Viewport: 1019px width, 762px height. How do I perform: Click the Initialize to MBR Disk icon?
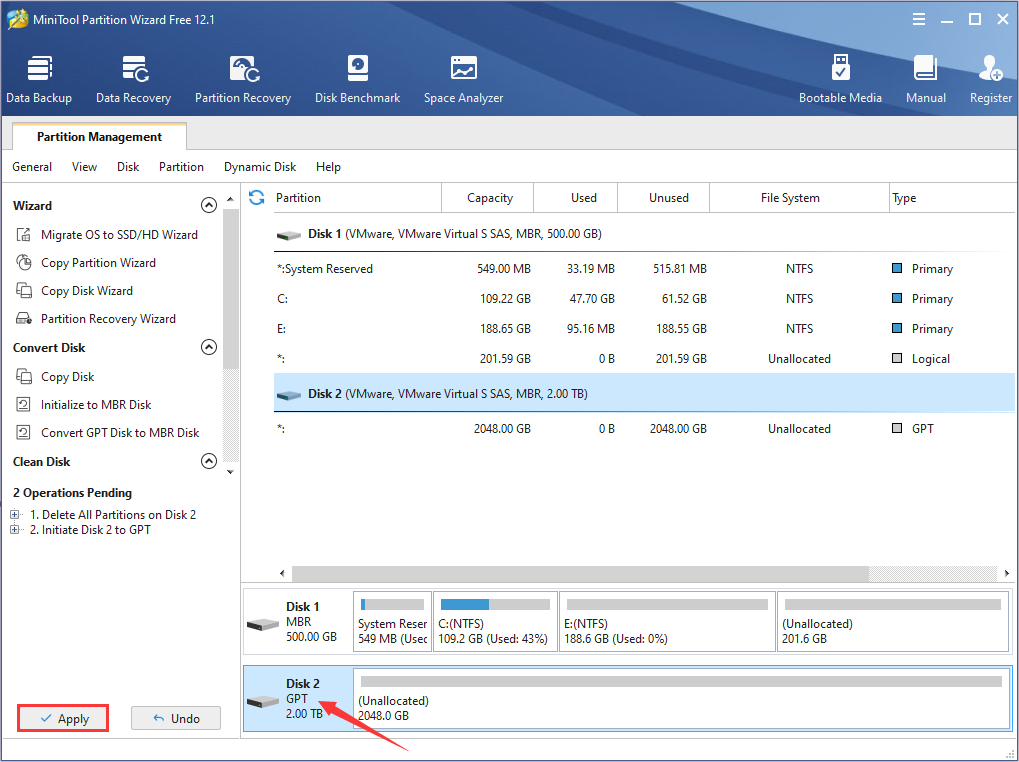click(x=23, y=404)
